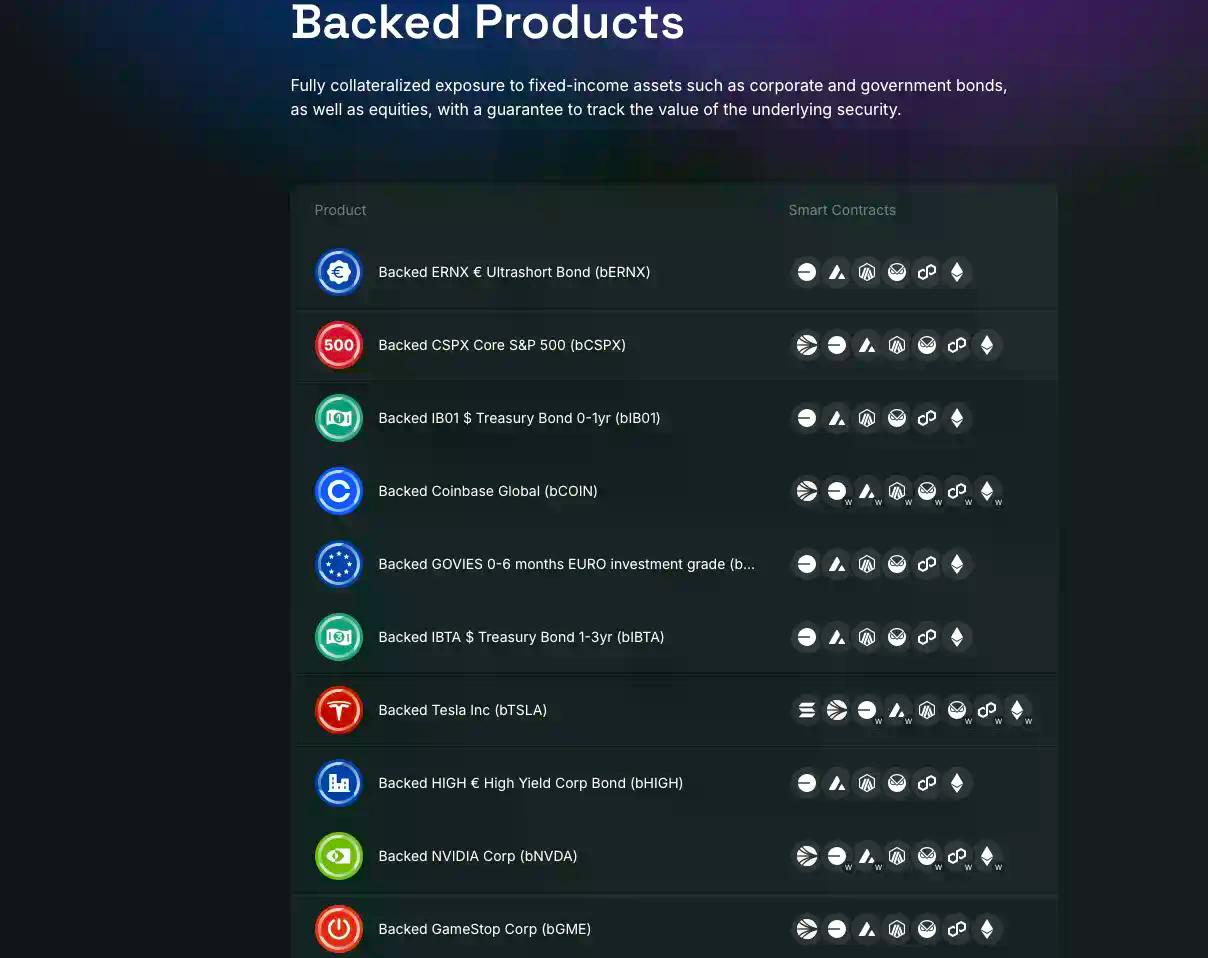Image resolution: width=1208 pixels, height=958 pixels.
Task: Open Backed IBTA $ Treasury Bond 1-3yr
Action: click(521, 637)
